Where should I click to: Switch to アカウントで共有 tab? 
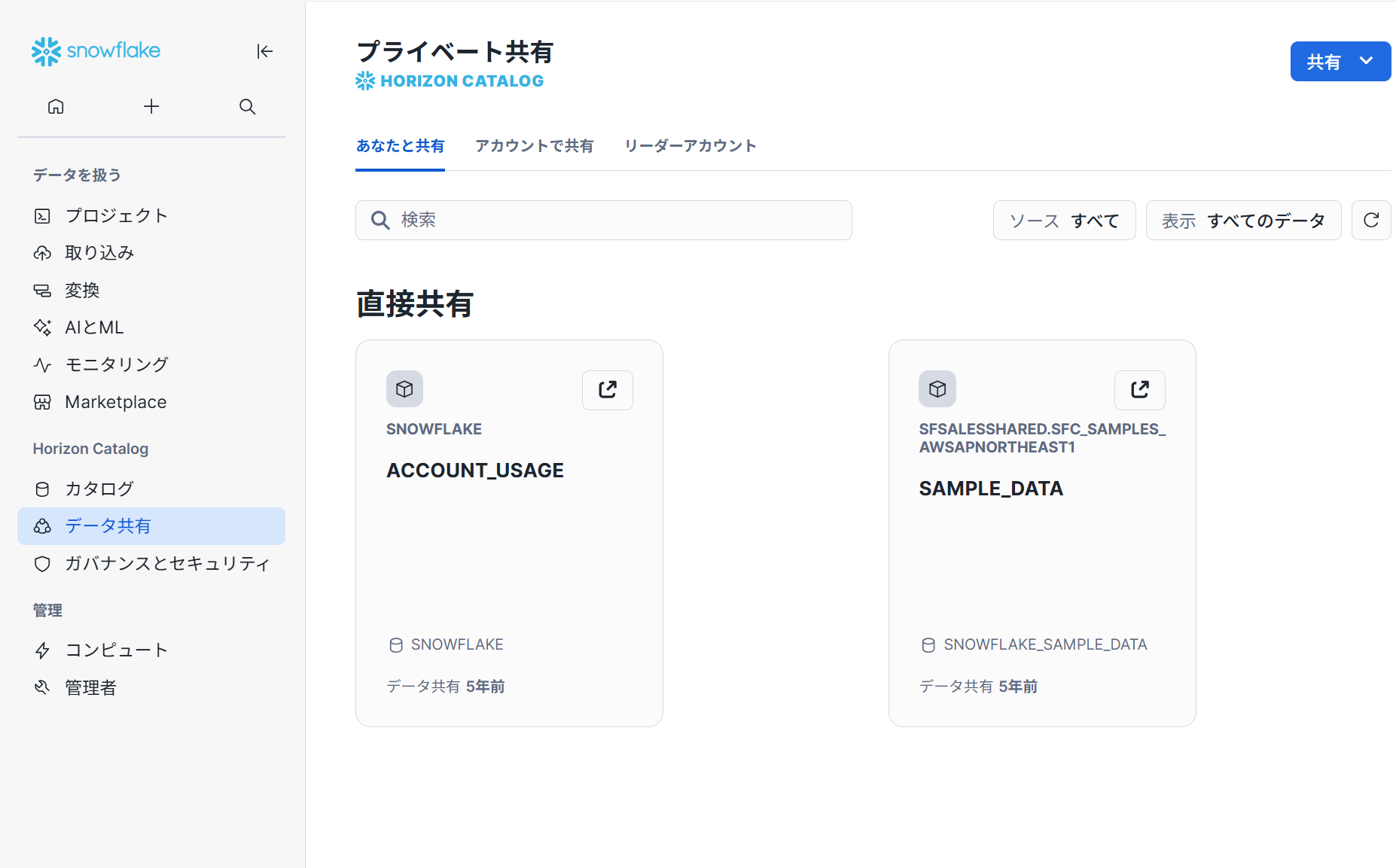[x=535, y=146]
